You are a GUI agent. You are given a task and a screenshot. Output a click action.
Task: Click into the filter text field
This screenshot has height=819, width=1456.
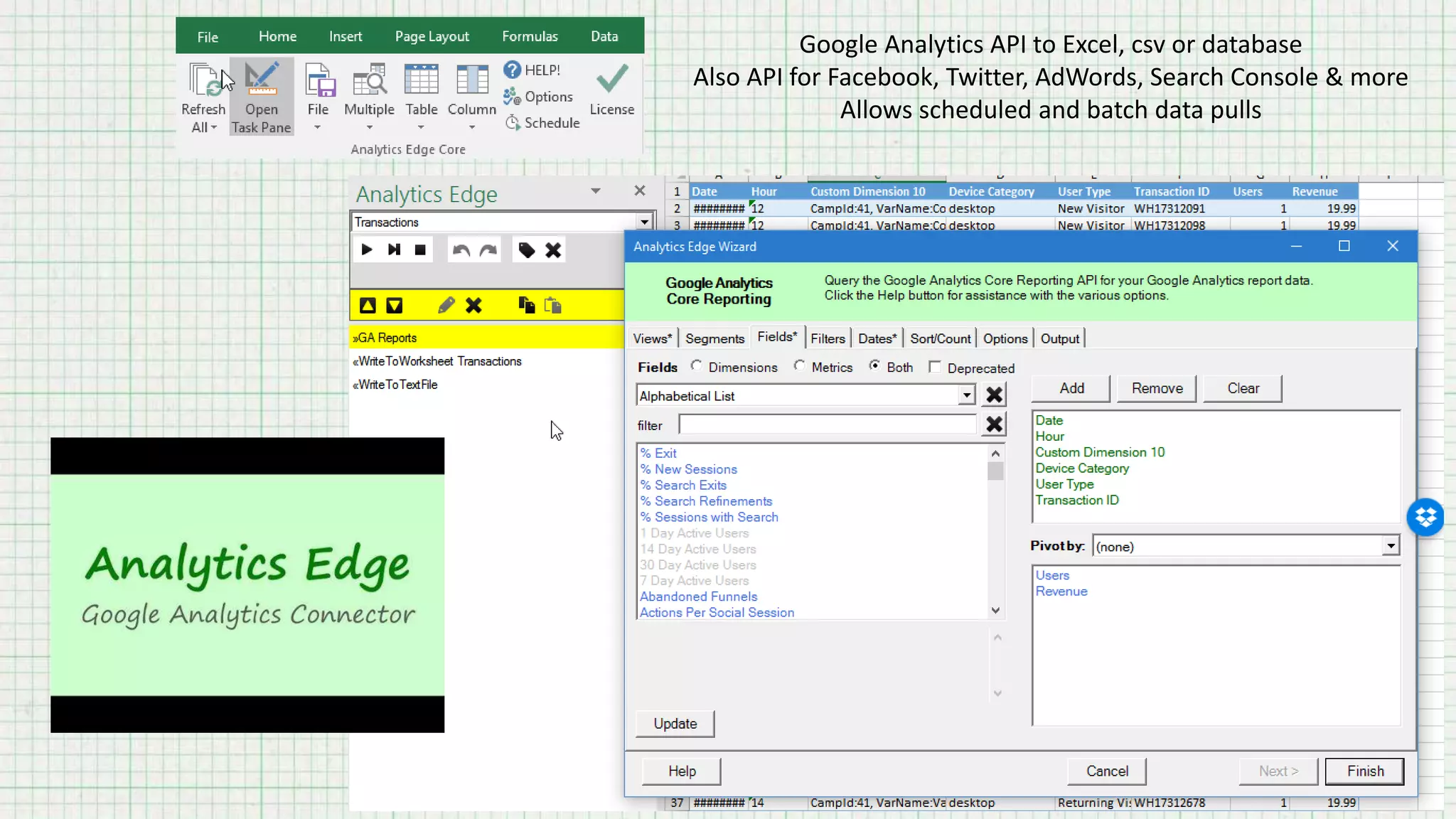click(828, 424)
